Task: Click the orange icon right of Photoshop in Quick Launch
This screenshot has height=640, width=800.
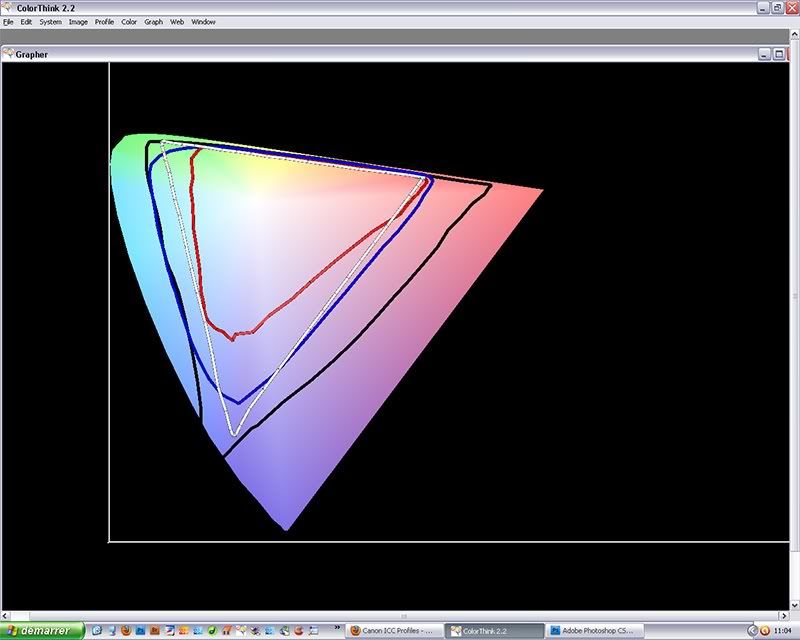Action: 155,631
